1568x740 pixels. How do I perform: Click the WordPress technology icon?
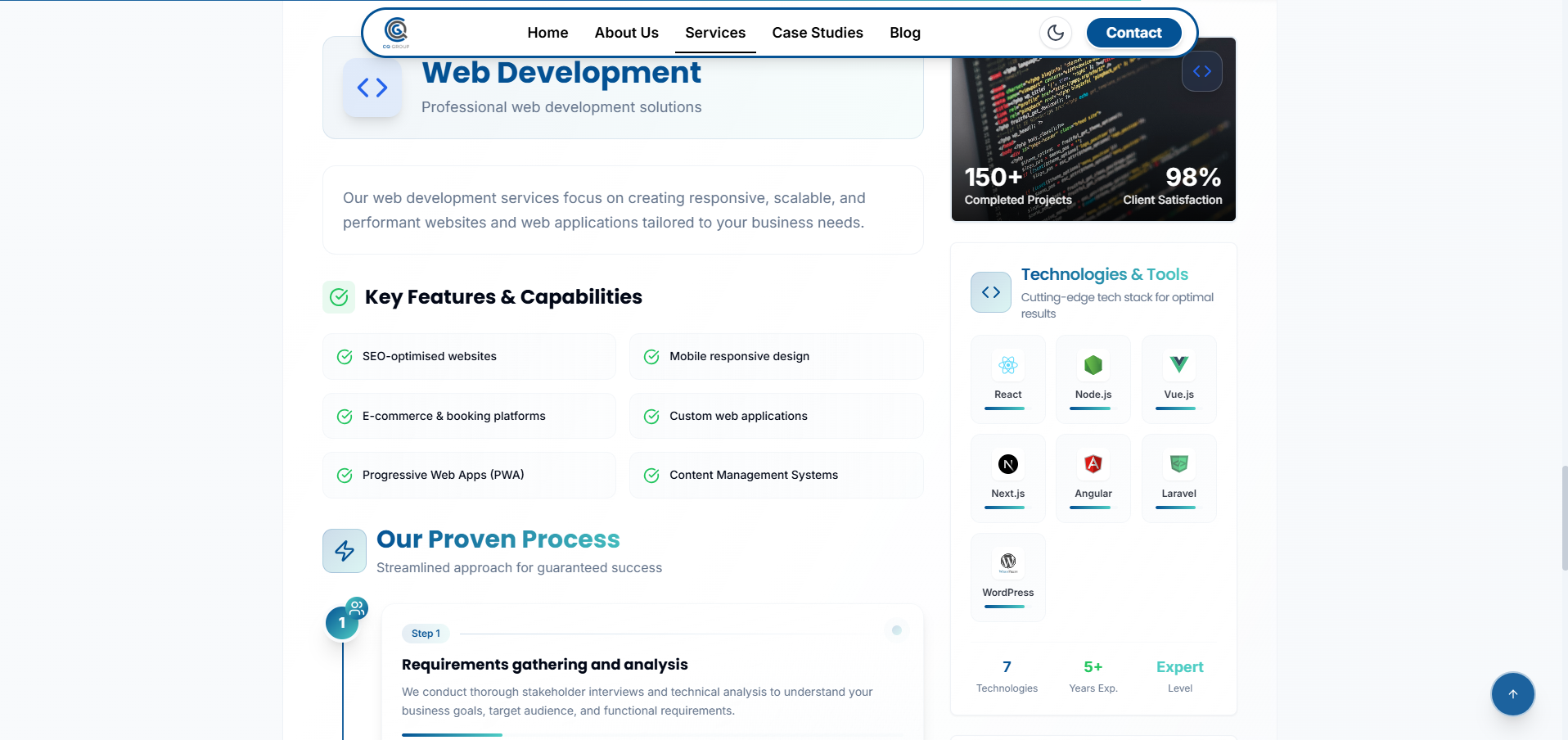point(1007,562)
